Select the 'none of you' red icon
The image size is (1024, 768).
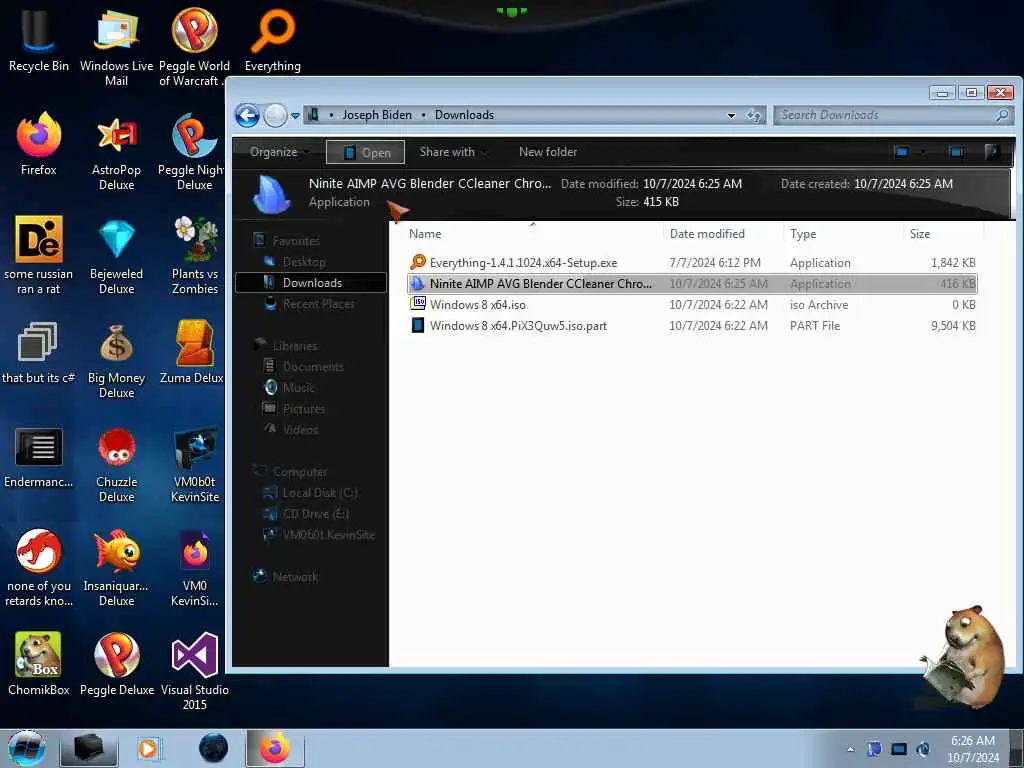coord(39,567)
